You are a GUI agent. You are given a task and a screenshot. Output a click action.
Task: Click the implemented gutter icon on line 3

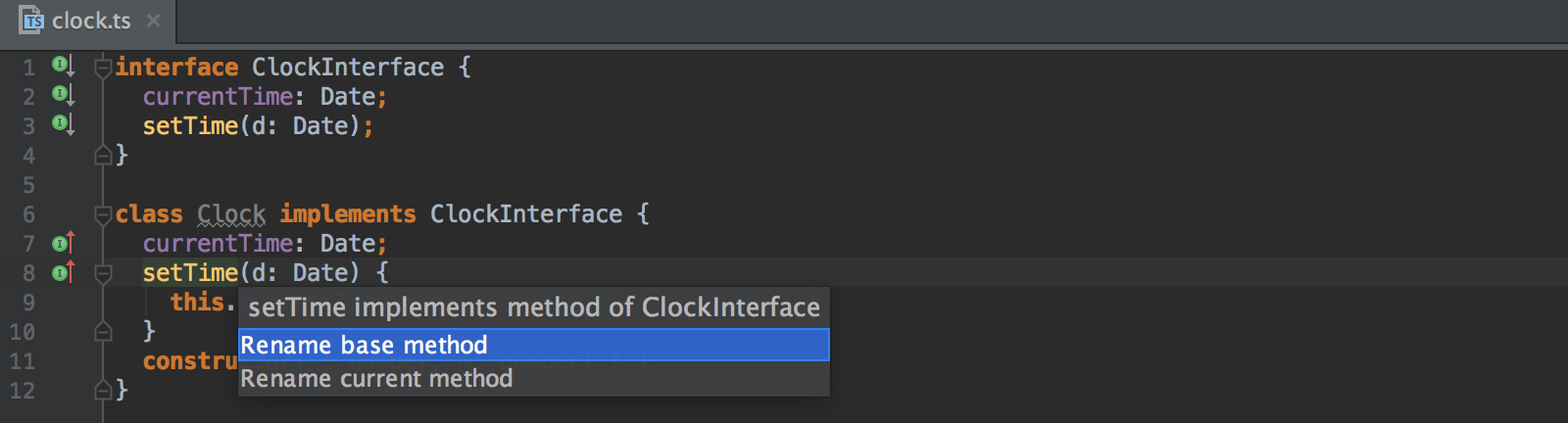click(x=63, y=124)
